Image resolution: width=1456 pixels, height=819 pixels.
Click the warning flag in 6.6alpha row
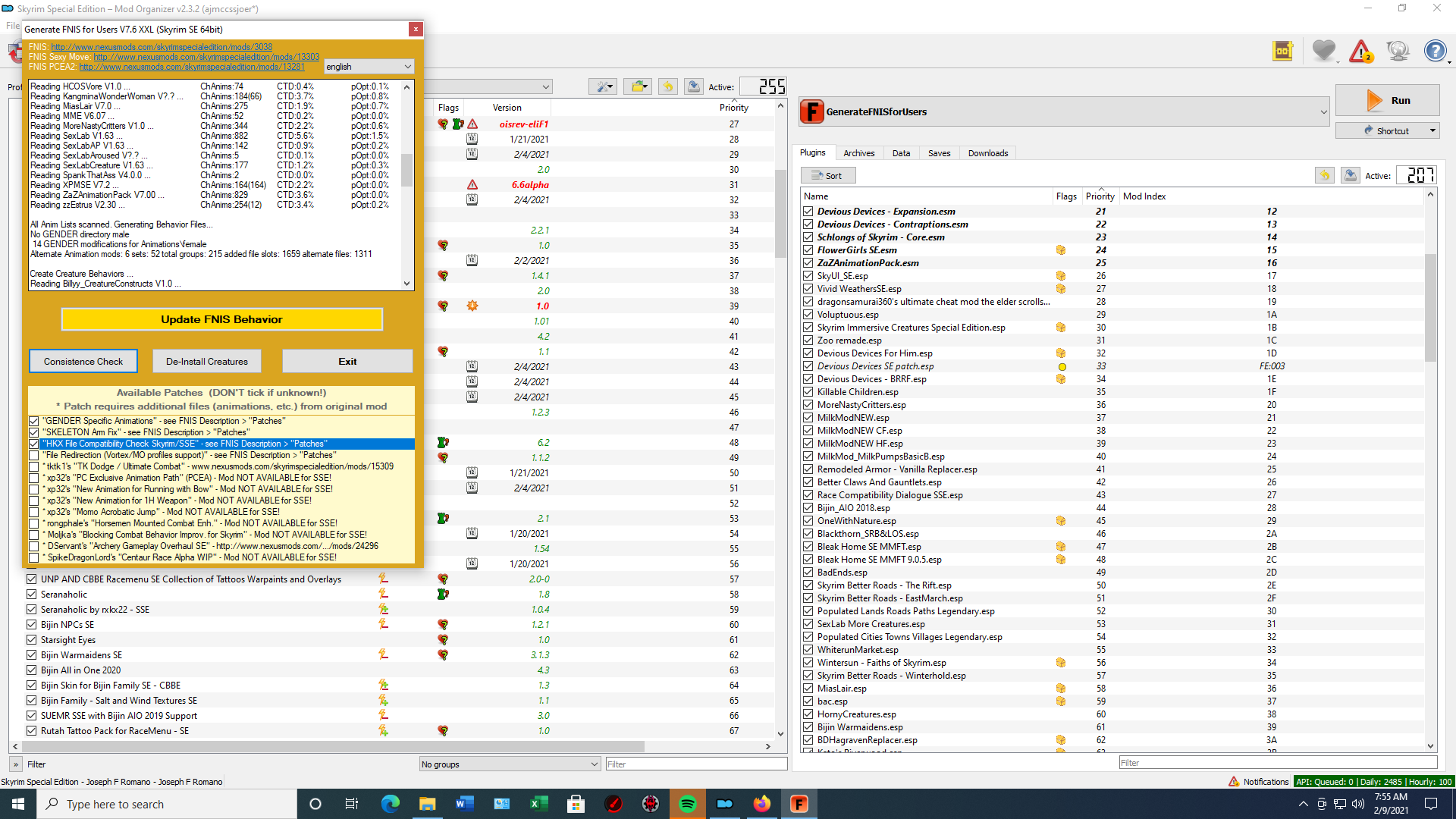(472, 184)
